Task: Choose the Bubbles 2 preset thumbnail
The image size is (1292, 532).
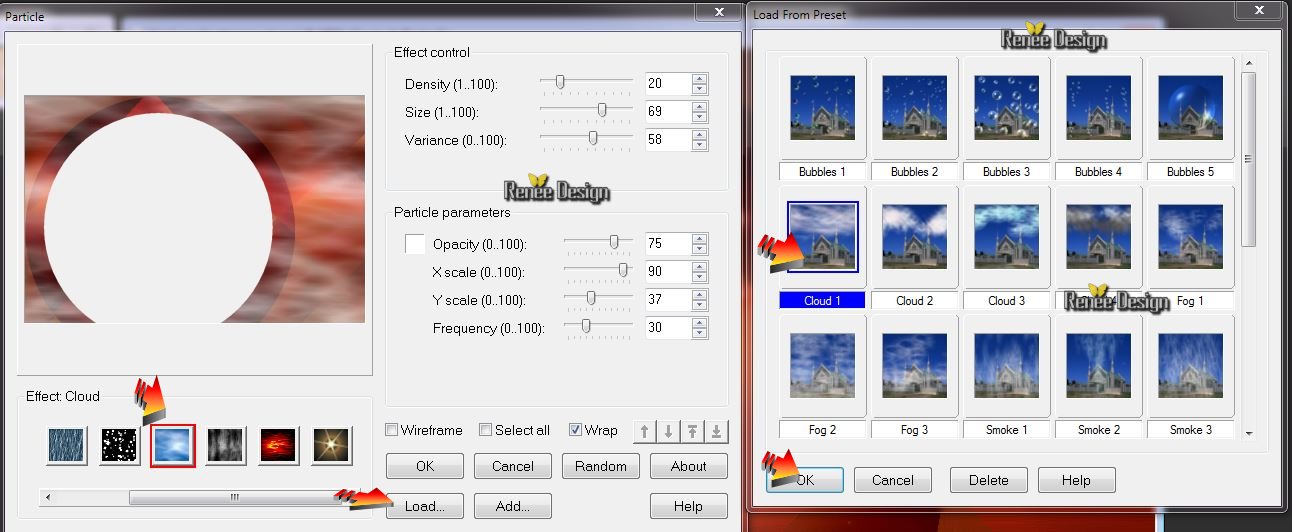Action: pos(914,108)
